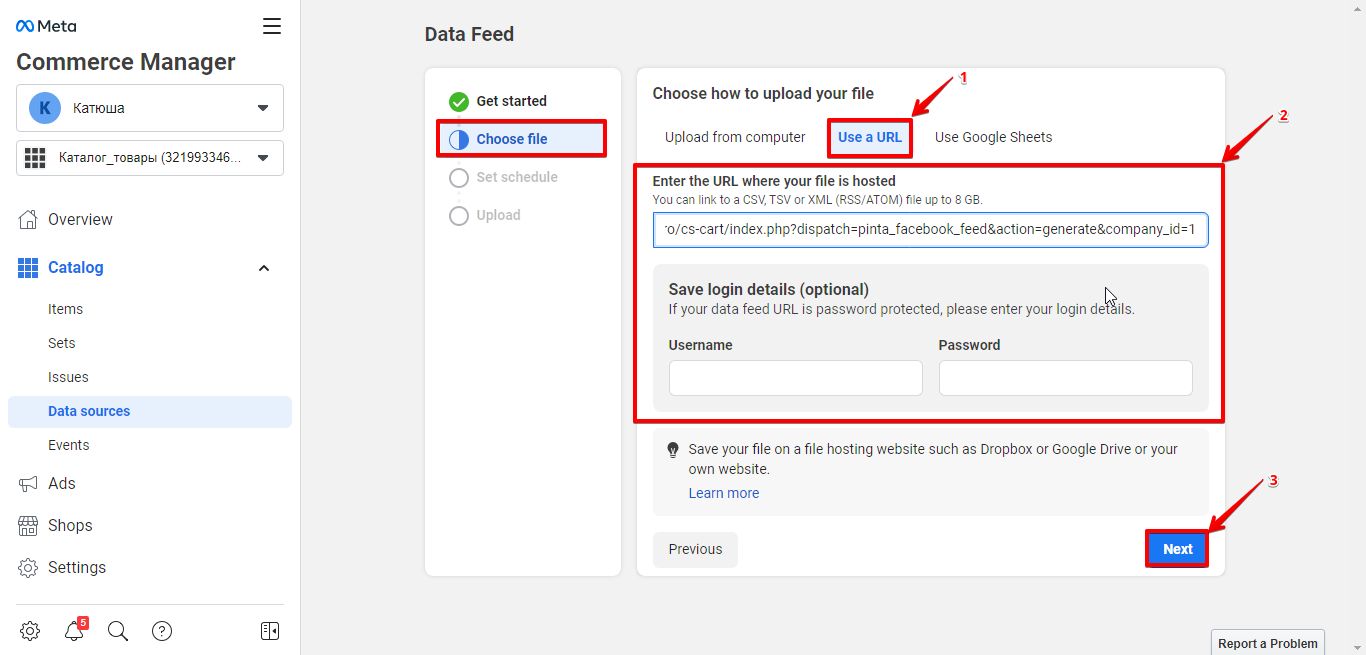Switch to Upload from computer tab
This screenshot has width=1366, height=655.
[735, 137]
